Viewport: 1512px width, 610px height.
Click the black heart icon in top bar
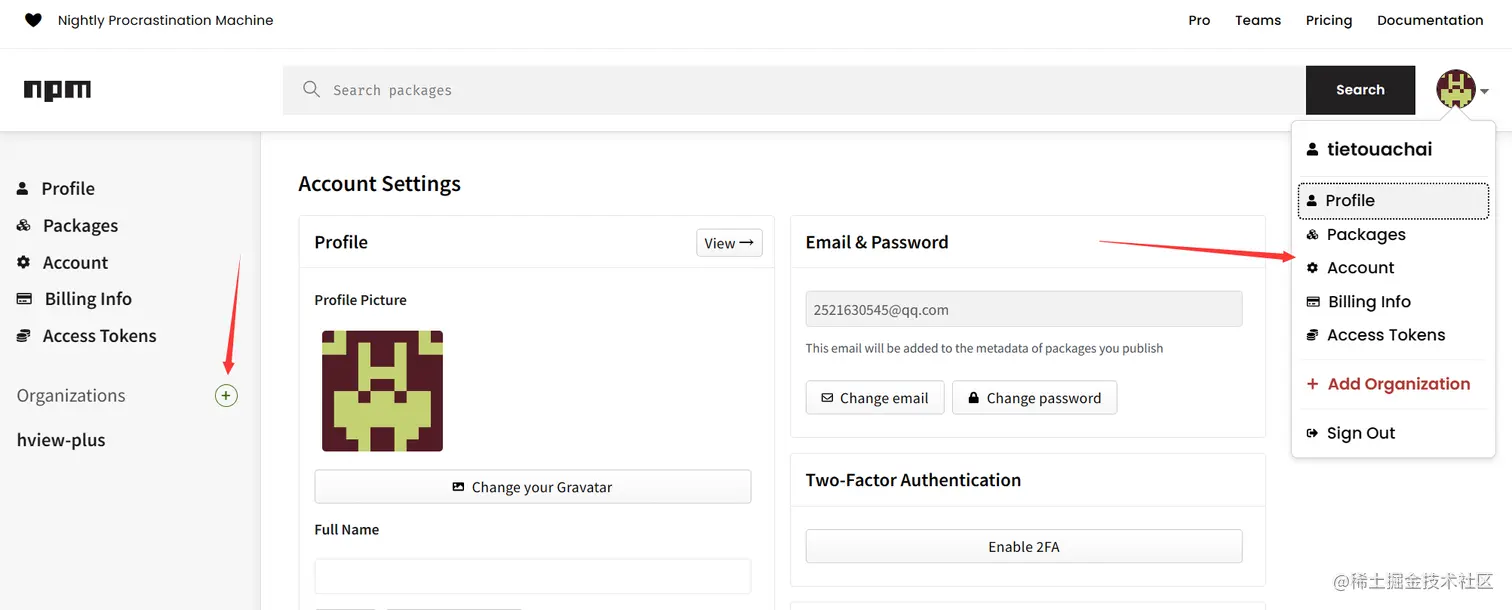[x=33, y=20]
